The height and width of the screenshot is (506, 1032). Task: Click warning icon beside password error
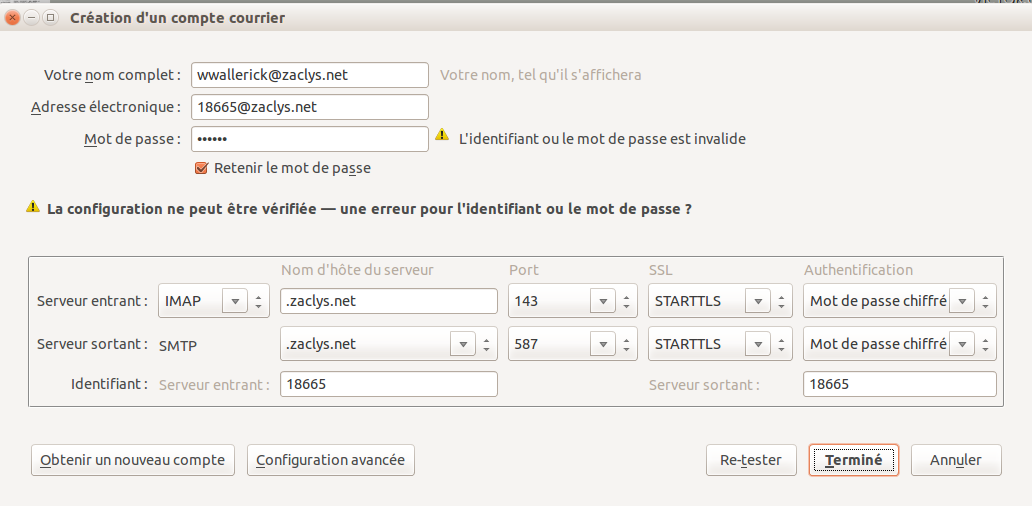[x=441, y=137]
